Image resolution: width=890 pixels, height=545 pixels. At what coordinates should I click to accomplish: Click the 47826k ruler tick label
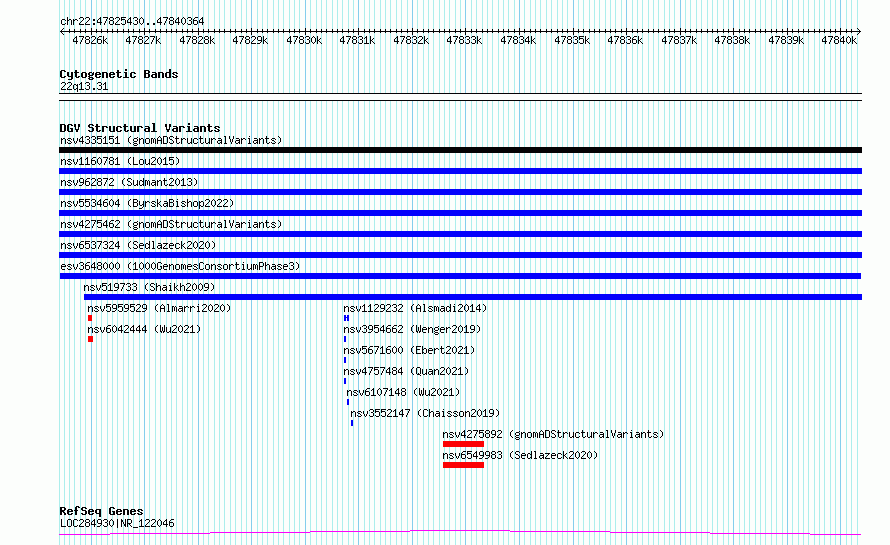(x=90, y=40)
